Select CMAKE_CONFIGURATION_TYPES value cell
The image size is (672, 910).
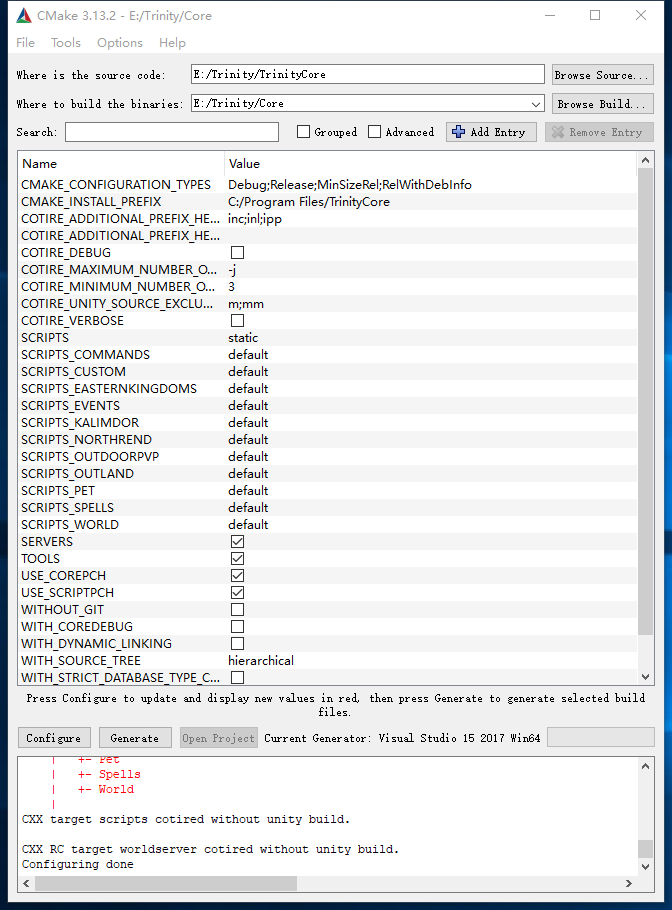[x=430, y=185]
